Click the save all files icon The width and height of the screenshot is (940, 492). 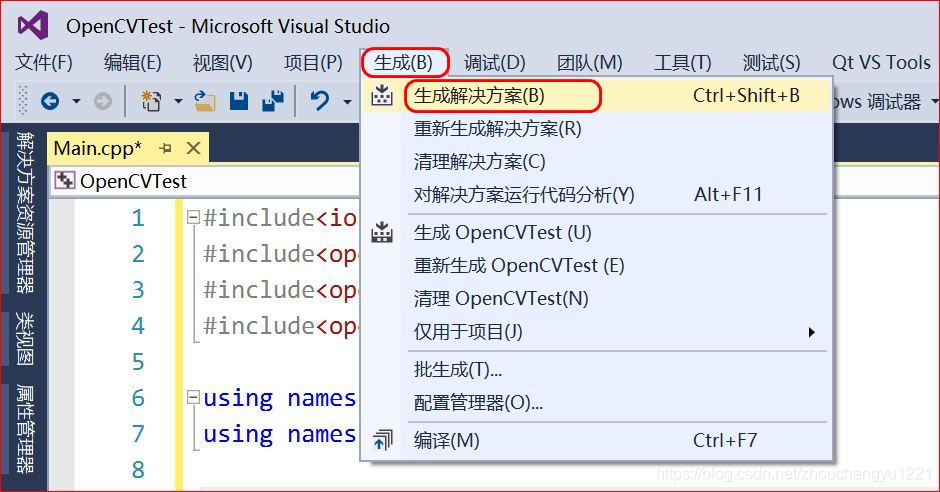coord(273,101)
